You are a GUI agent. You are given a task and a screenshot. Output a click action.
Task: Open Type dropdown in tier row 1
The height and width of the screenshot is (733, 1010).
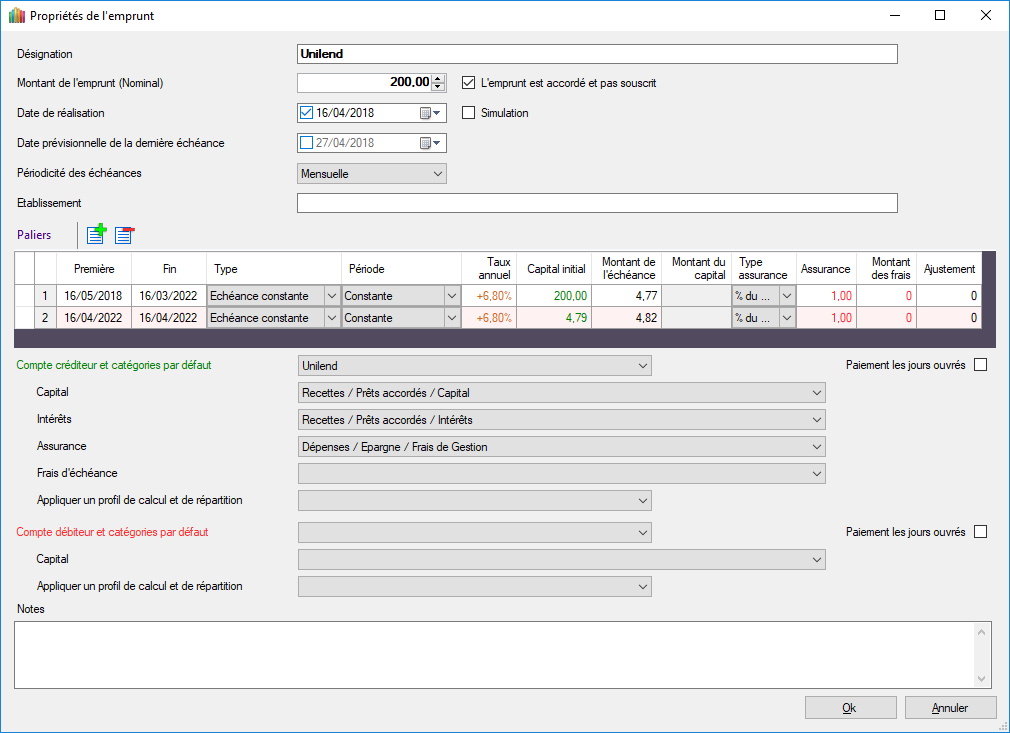tap(331, 296)
